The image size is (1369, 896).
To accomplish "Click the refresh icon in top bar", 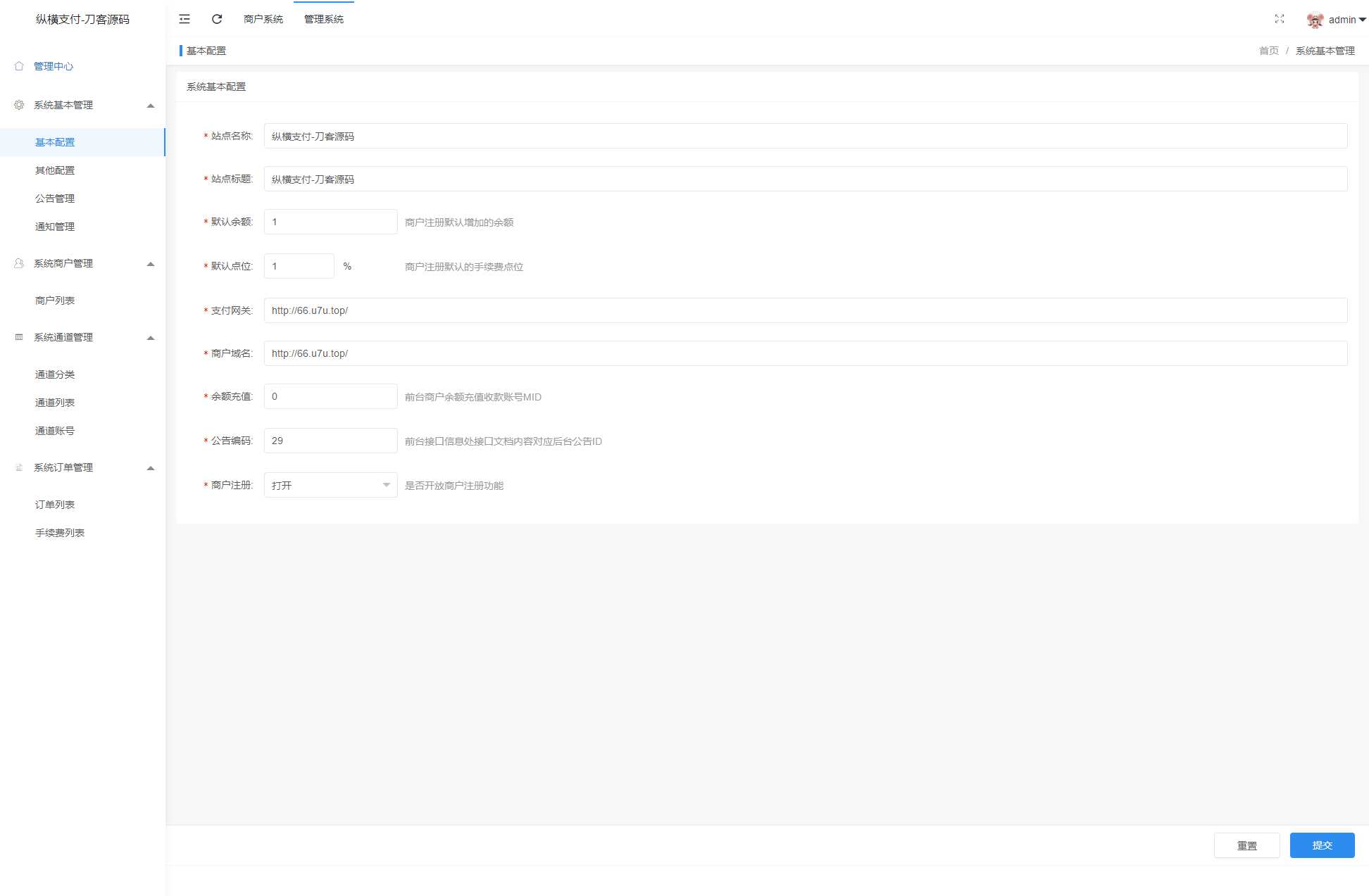I will [217, 19].
